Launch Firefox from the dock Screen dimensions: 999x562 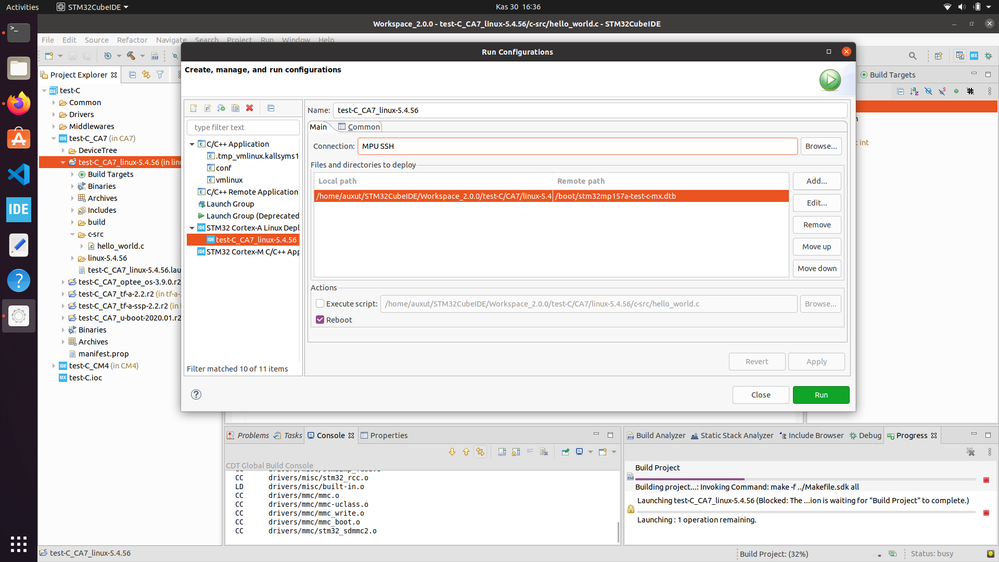(x=18, y=103)
